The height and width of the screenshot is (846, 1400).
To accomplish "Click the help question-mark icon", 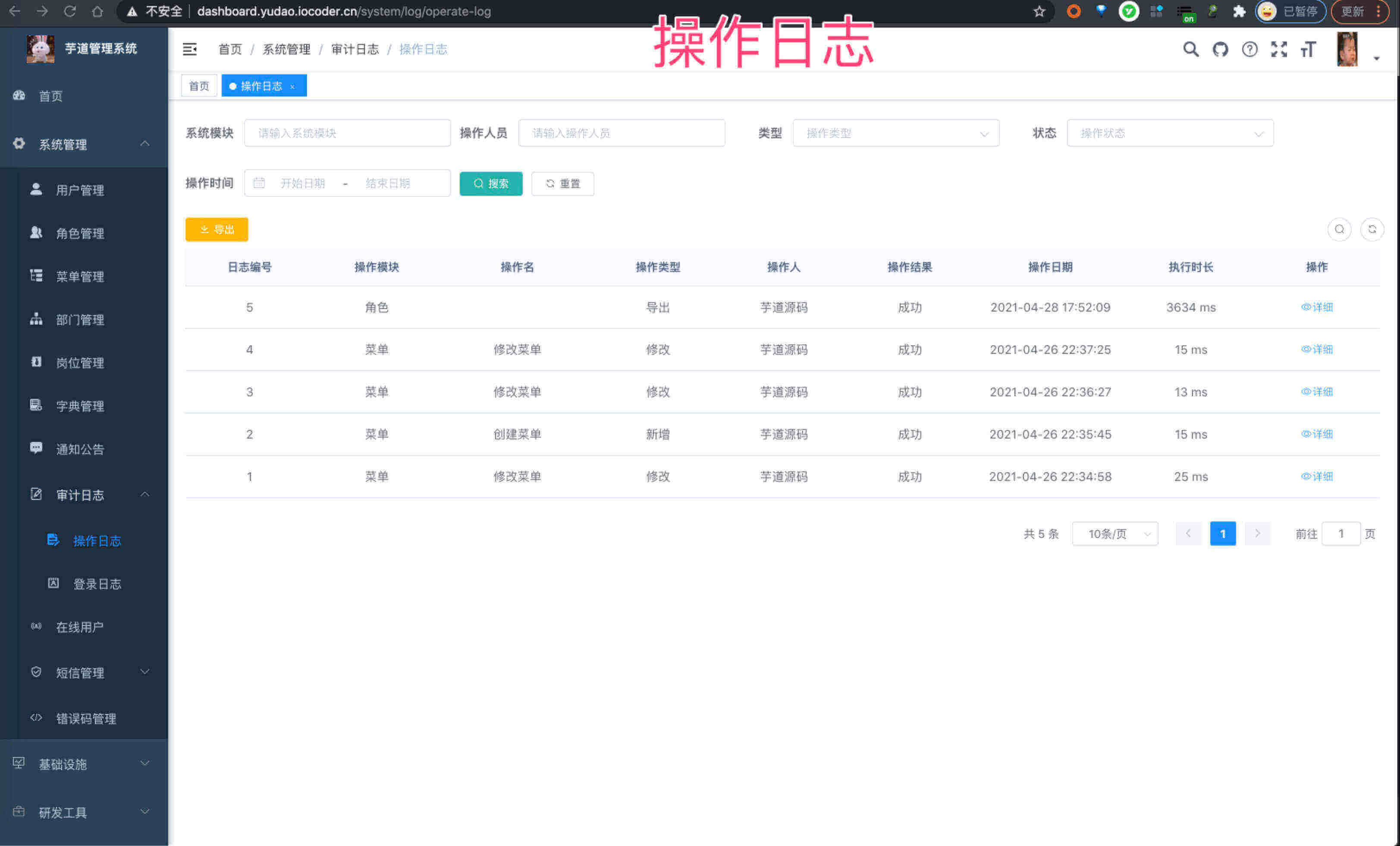I will pyautogui.click(x=1249, y=50).
